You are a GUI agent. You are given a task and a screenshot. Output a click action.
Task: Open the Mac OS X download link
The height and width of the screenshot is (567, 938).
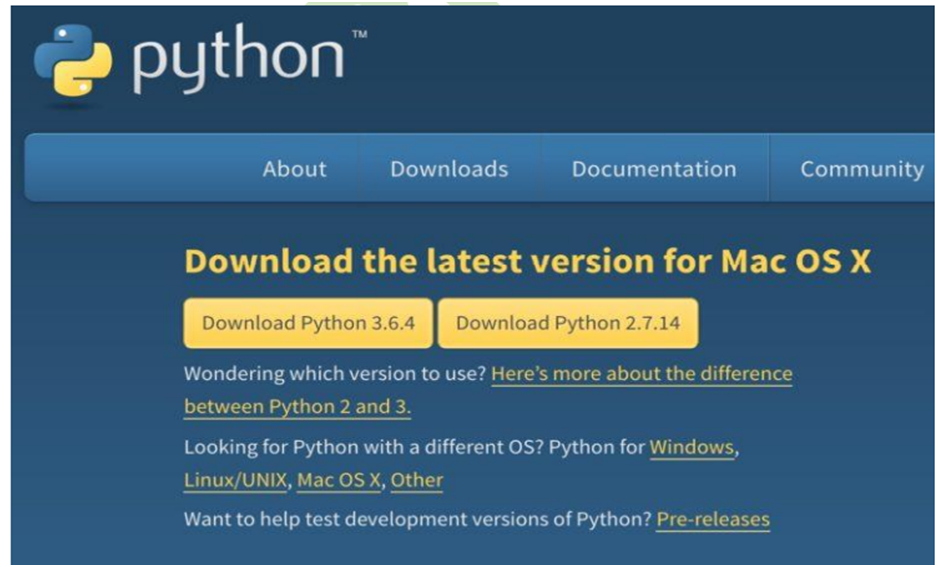[x=339, y=480]
